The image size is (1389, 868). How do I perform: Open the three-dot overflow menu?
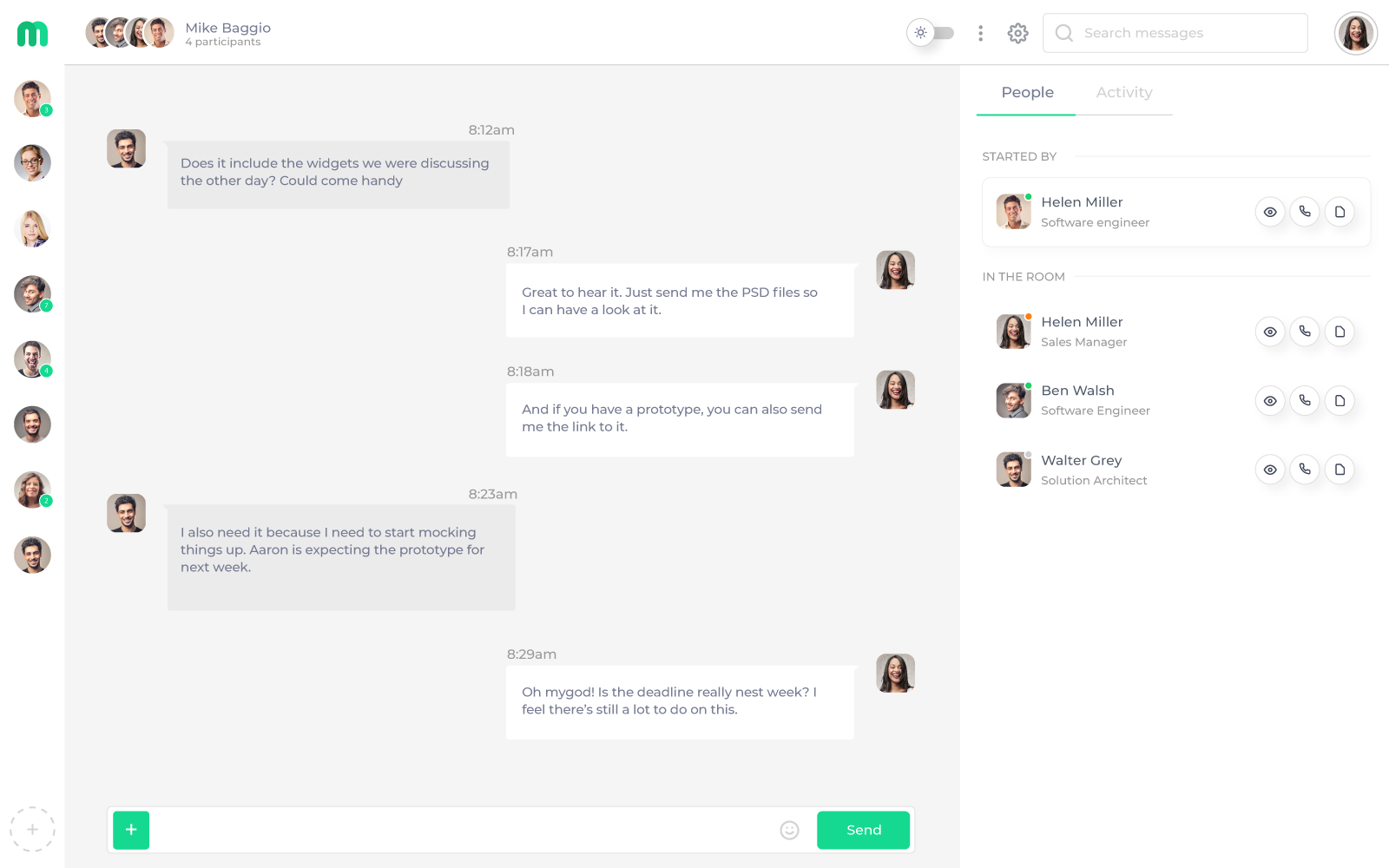(x=980, y=32)
